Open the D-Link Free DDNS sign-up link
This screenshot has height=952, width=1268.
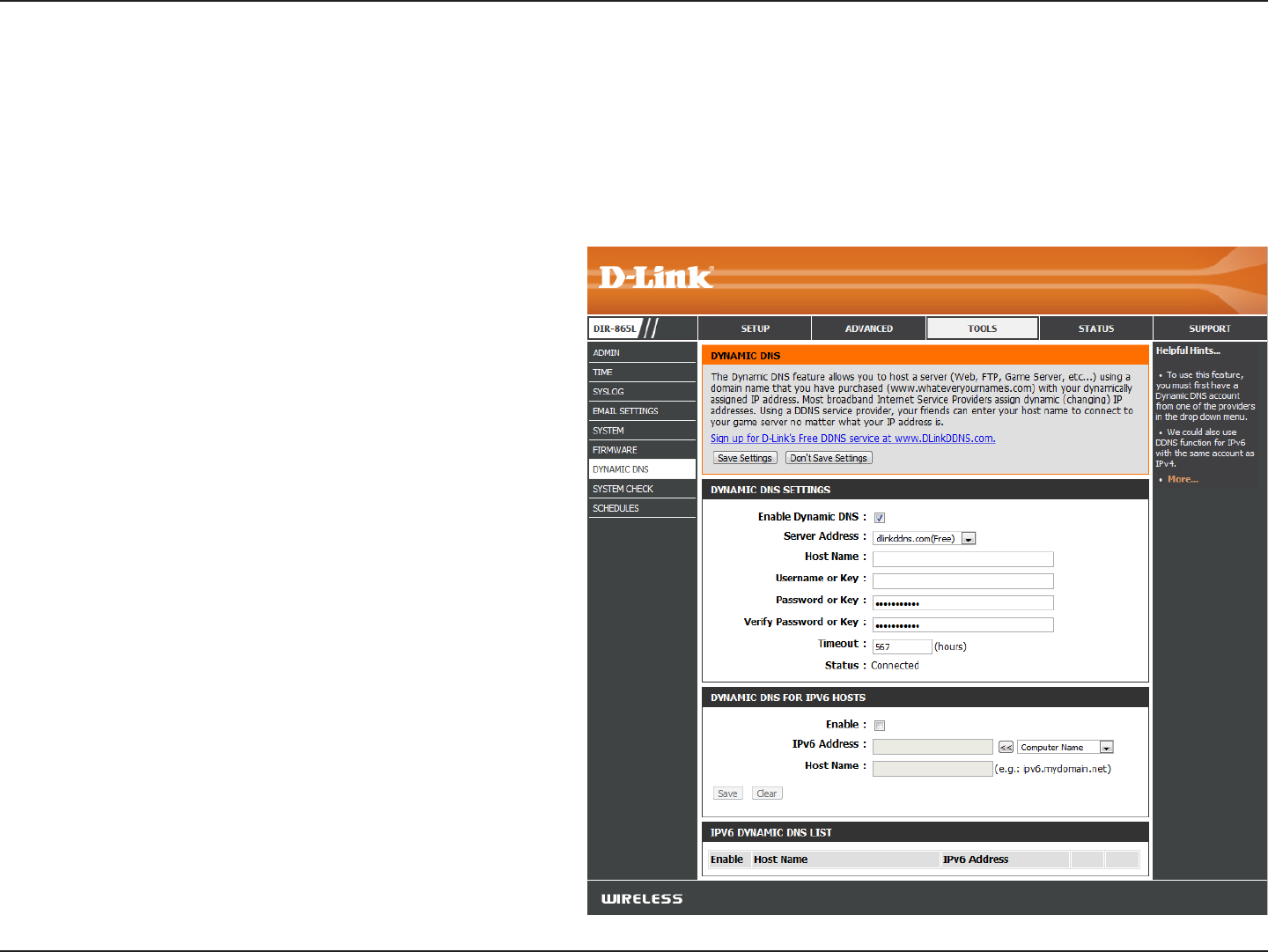pyautogui.click(x=853, y=439)
